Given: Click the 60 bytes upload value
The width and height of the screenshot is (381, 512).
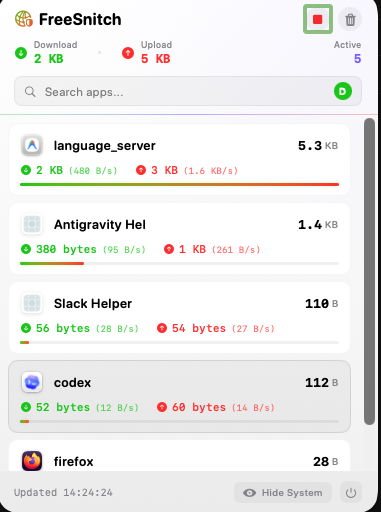Looking at the screenshot, I should 199,407.
